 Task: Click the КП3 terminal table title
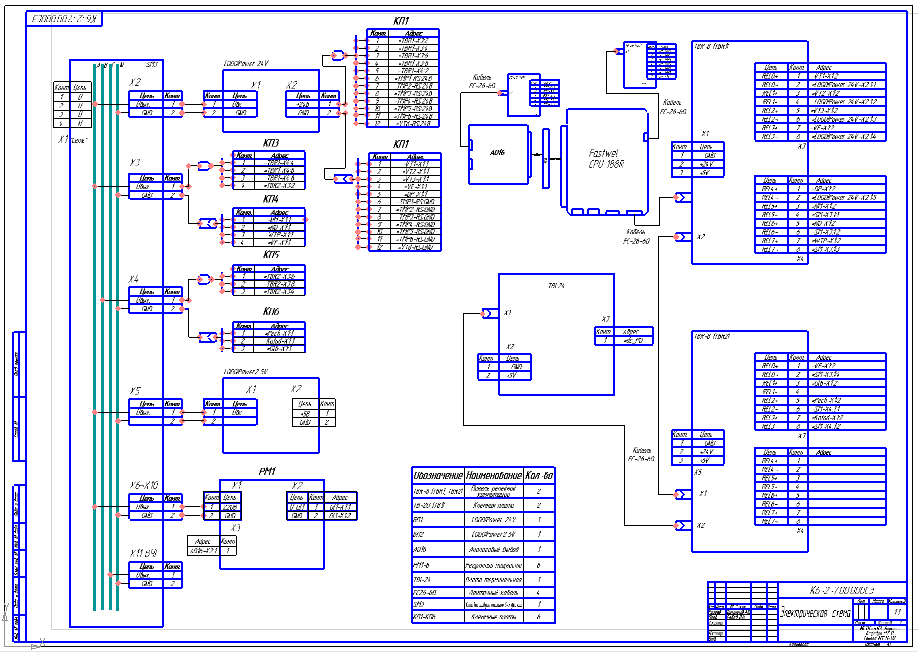point(271,143)
